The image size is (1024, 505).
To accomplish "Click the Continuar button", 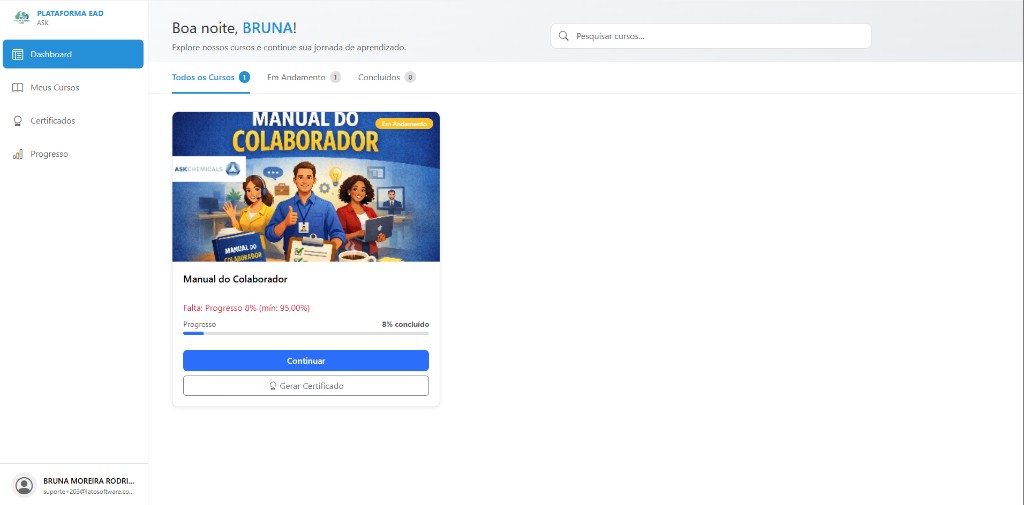I will pyautogui.click(x=306, y=361).
